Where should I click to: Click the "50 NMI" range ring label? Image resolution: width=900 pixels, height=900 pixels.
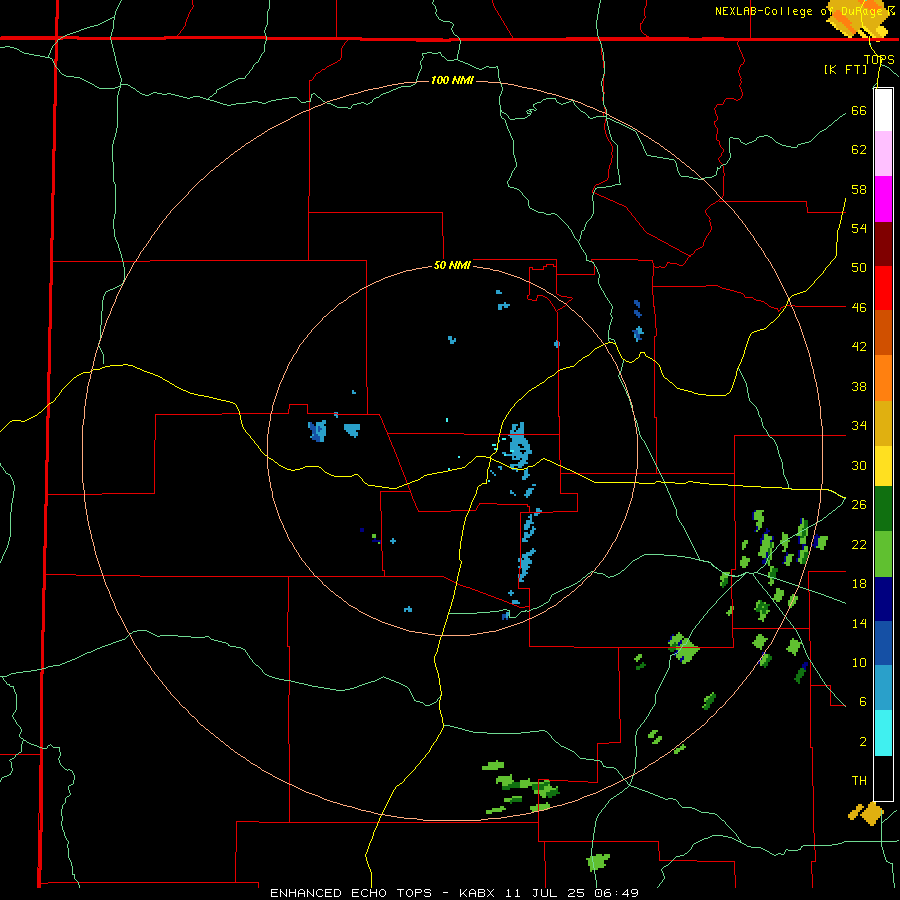pos(452,265)
